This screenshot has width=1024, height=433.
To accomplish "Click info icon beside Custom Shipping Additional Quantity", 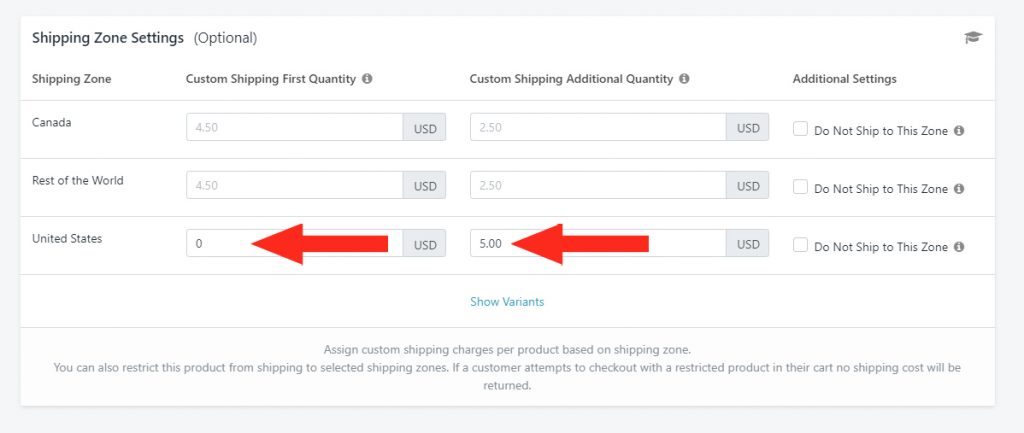I will coord(684,78).
